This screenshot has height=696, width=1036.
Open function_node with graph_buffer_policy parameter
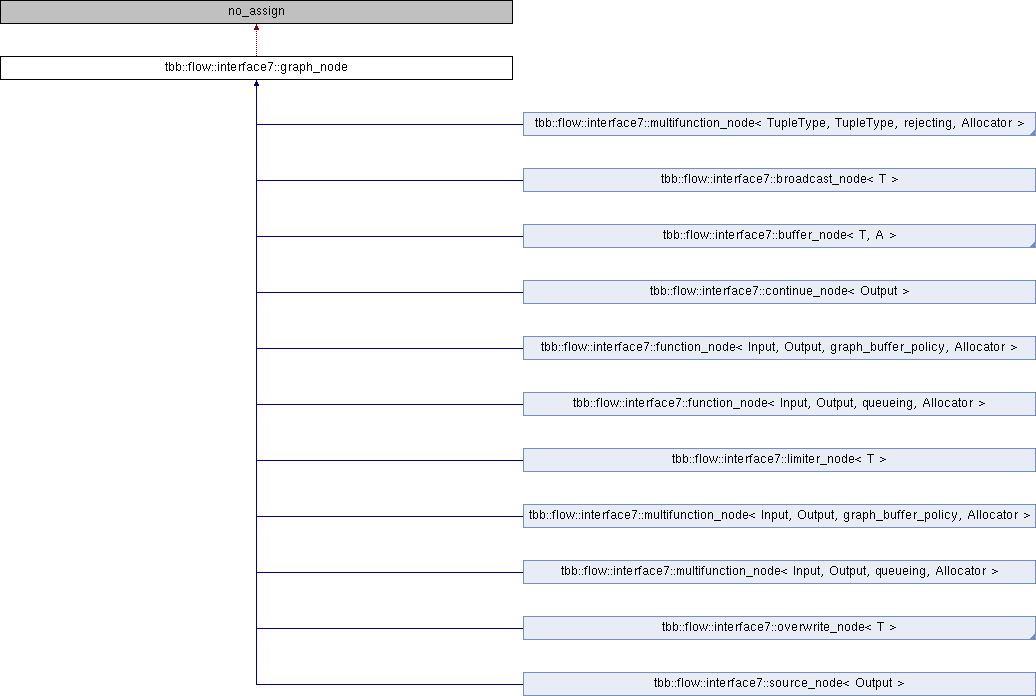tap(779, 348)
